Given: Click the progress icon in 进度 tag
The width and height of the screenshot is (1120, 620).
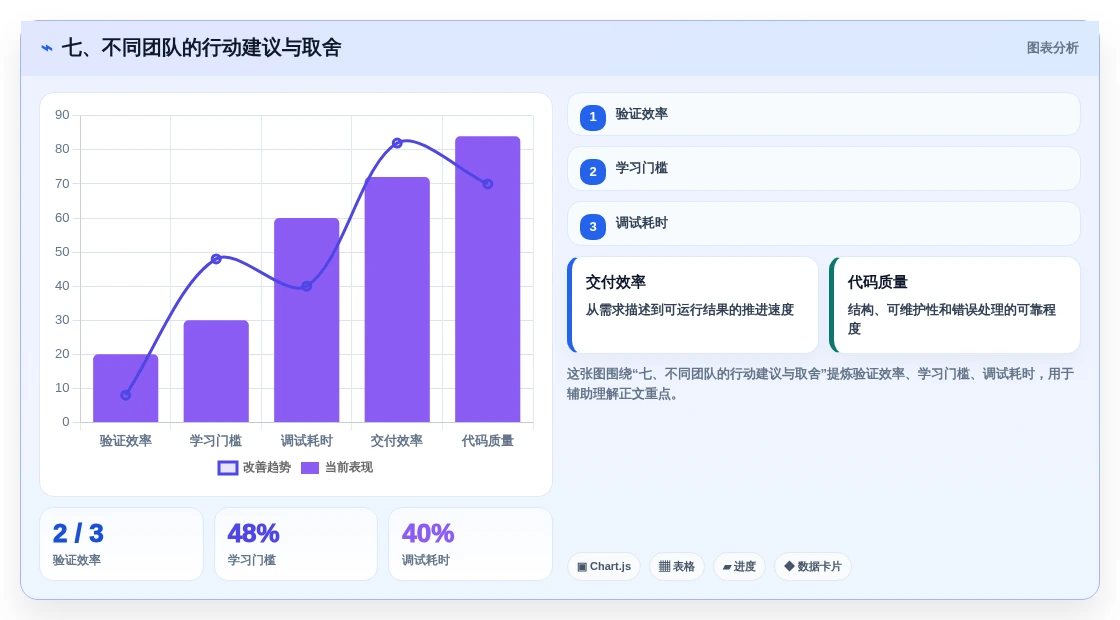Looking at the screenshot, I should tap(727, 566).
